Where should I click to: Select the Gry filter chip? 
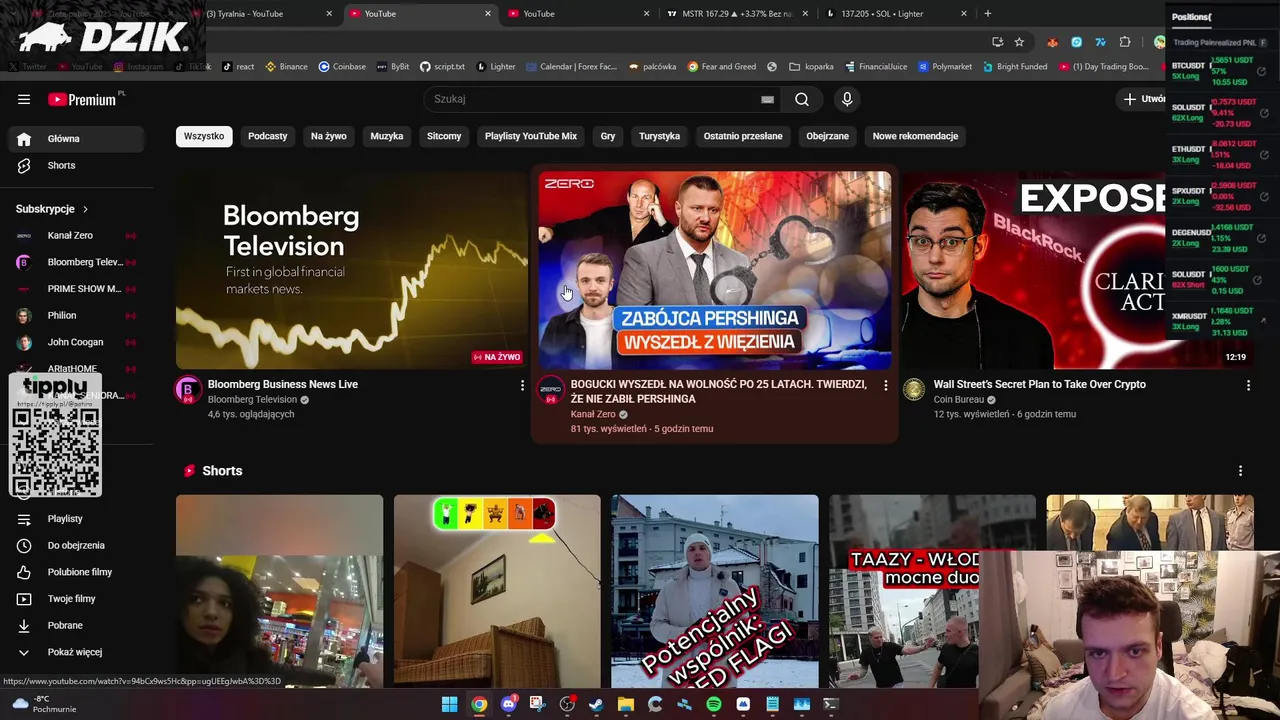pyautogui.click(x=607, y=136)
